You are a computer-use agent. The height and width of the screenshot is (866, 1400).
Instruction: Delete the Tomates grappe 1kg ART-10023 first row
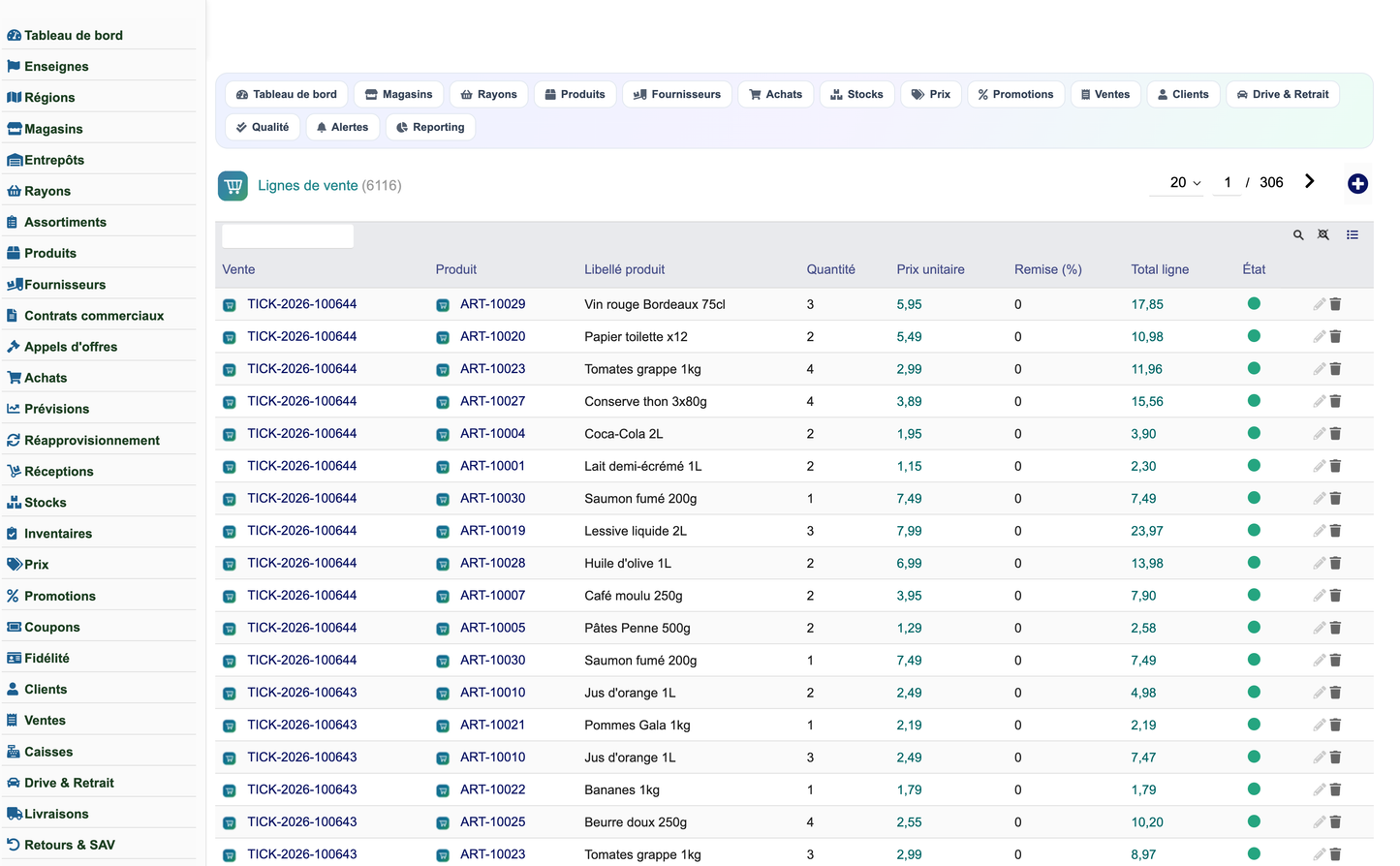click(1335, 369)
